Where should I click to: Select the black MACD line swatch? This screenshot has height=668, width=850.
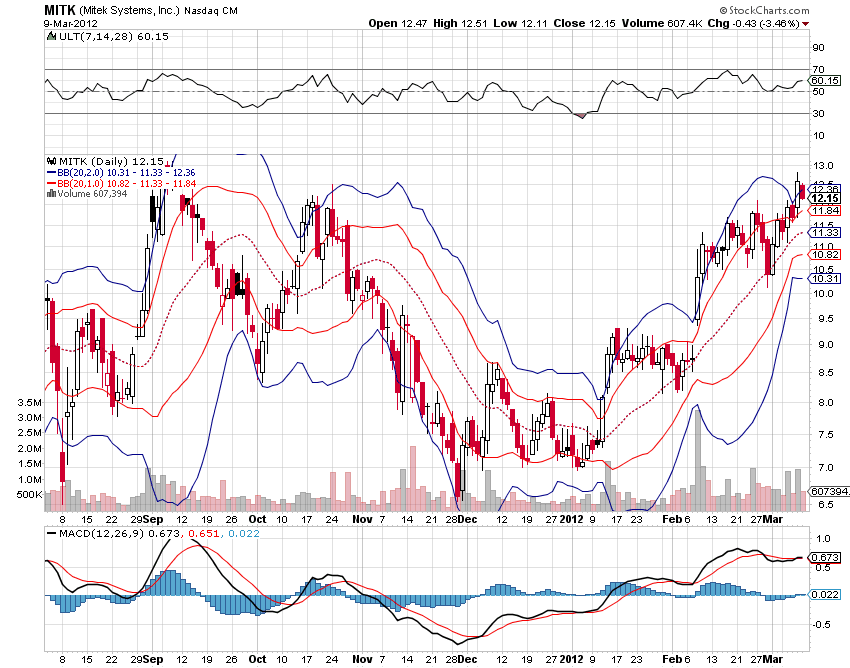[51, 534]
